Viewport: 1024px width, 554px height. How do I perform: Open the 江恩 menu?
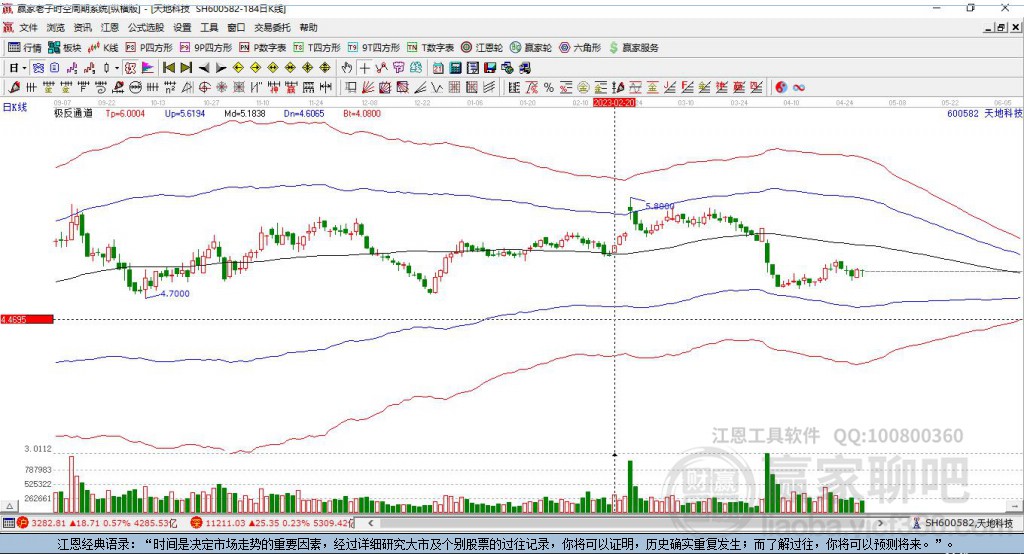(110, 27)
